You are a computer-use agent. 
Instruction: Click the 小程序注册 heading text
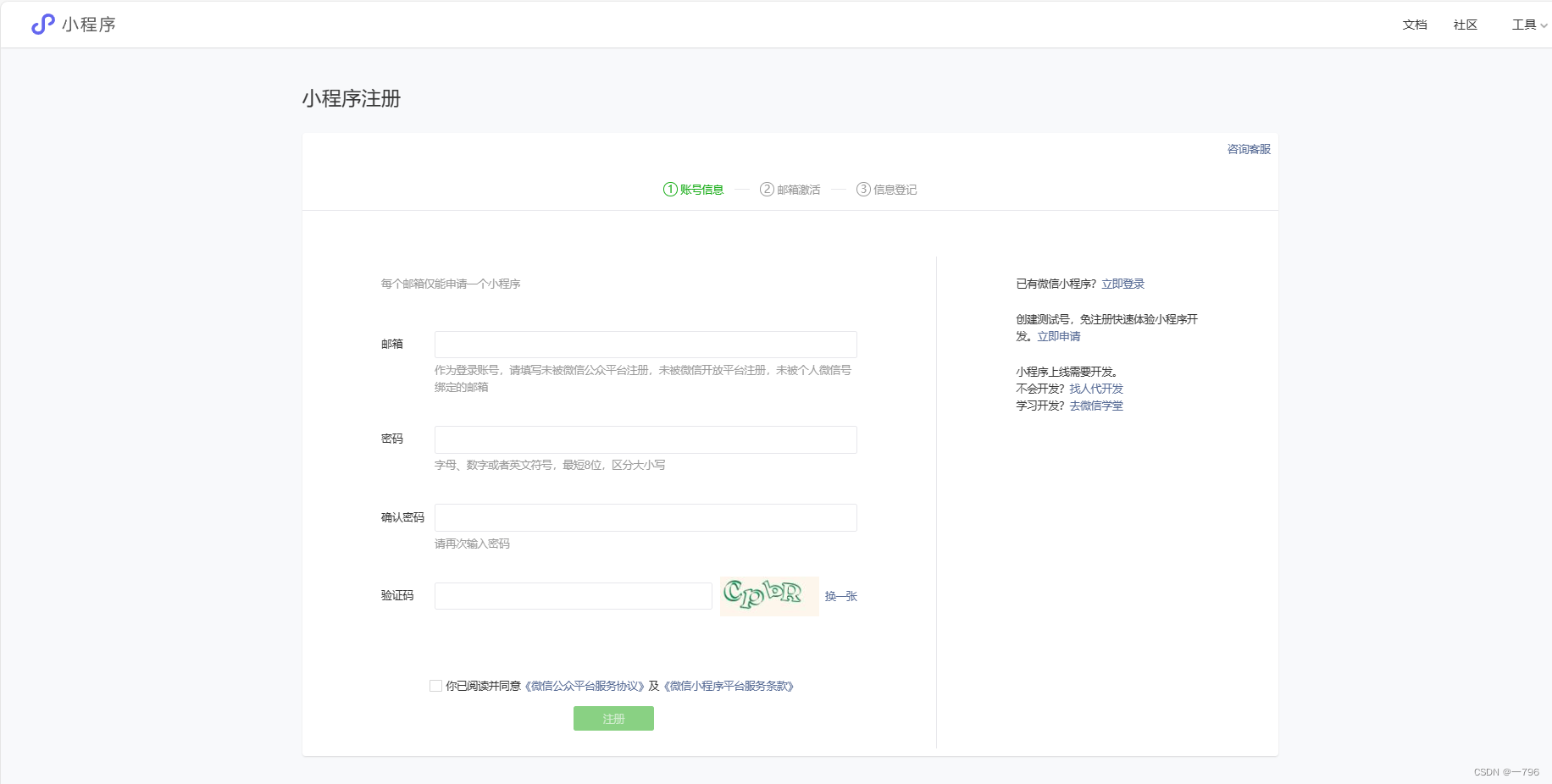(352, 98)
